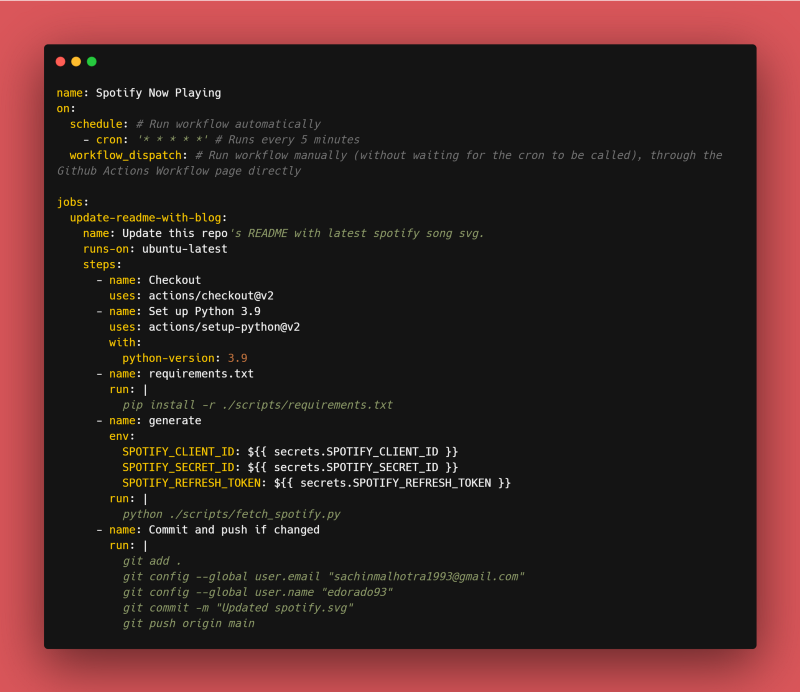Screen dimensions: 800x692
Task: Click the 'schedule' keyword
Action: coord(96,124)
